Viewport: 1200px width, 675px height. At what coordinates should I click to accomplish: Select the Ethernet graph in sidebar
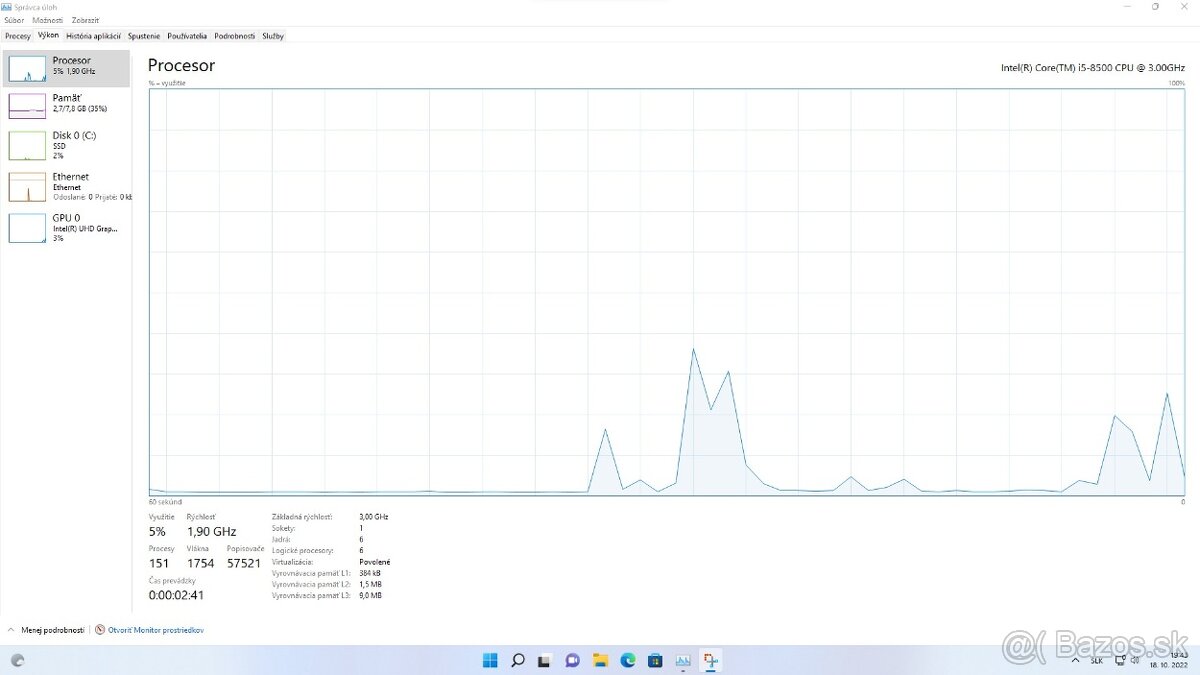27,187
